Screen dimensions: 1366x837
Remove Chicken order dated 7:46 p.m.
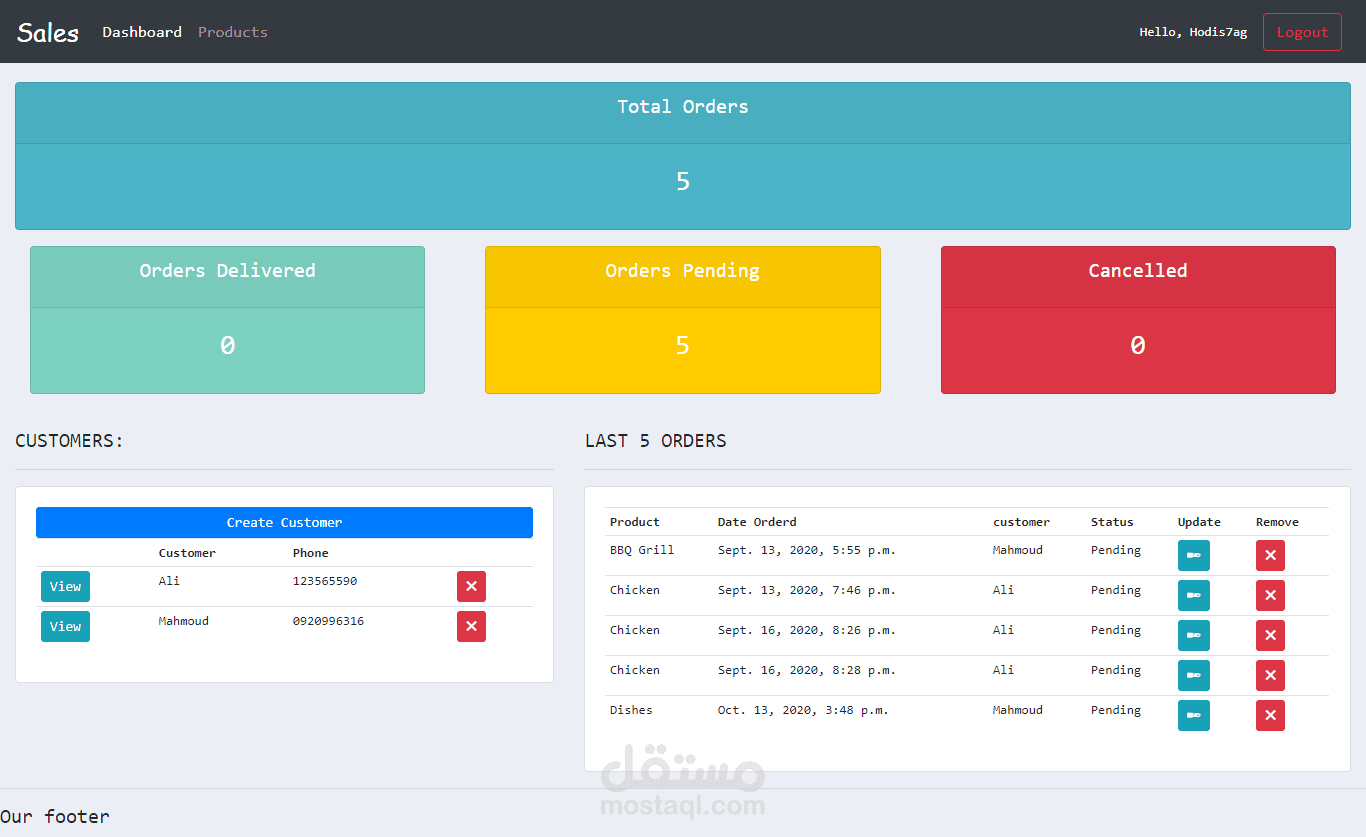pyautogui.click(x=1270, y=596)
